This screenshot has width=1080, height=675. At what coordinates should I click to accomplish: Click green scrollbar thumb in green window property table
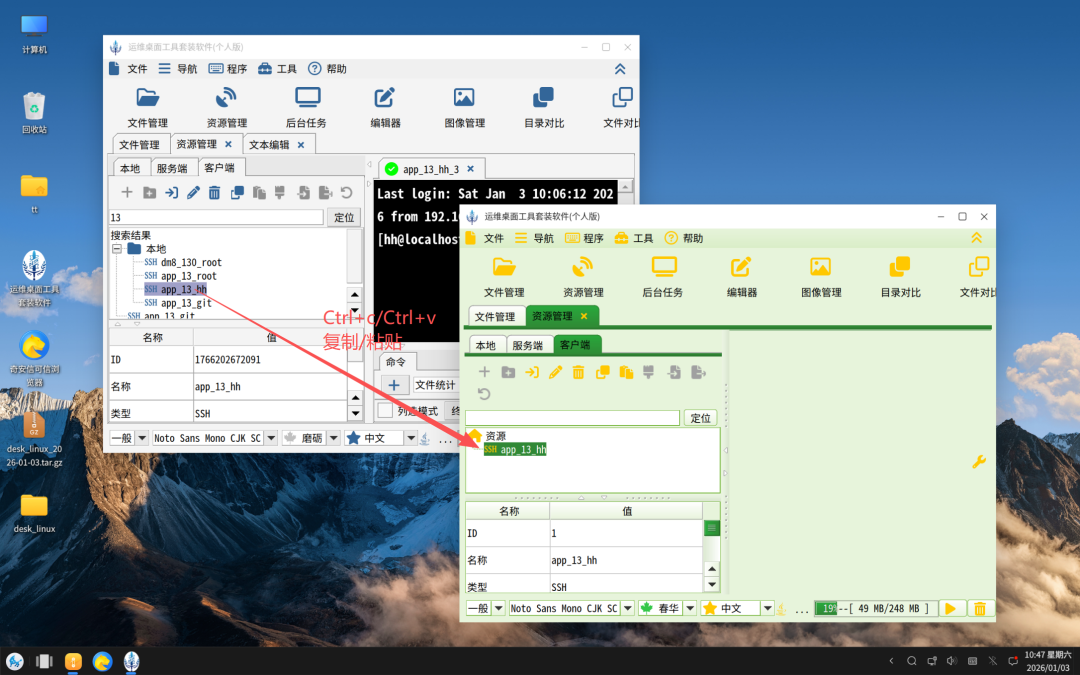[712, 528]
